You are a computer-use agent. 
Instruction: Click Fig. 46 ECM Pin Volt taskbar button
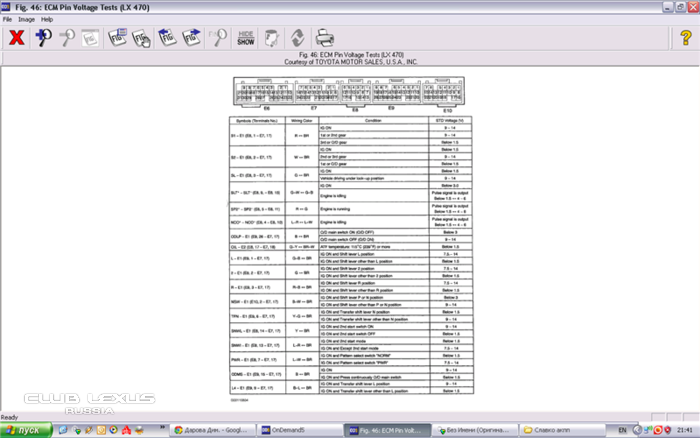click(388, 430)
